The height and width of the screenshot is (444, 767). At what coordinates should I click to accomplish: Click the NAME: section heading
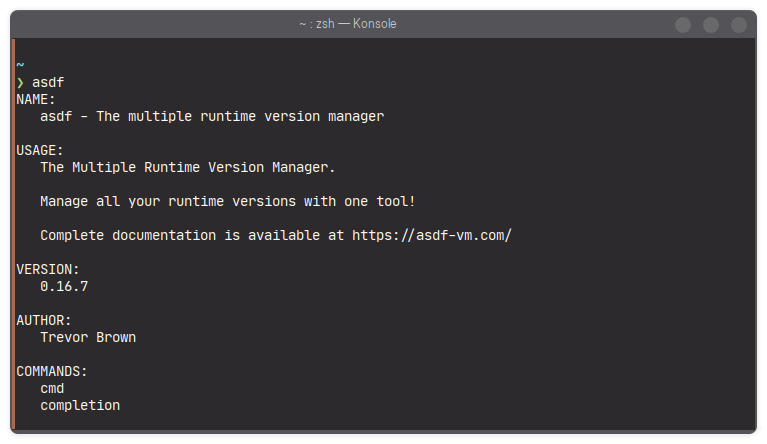37,99
